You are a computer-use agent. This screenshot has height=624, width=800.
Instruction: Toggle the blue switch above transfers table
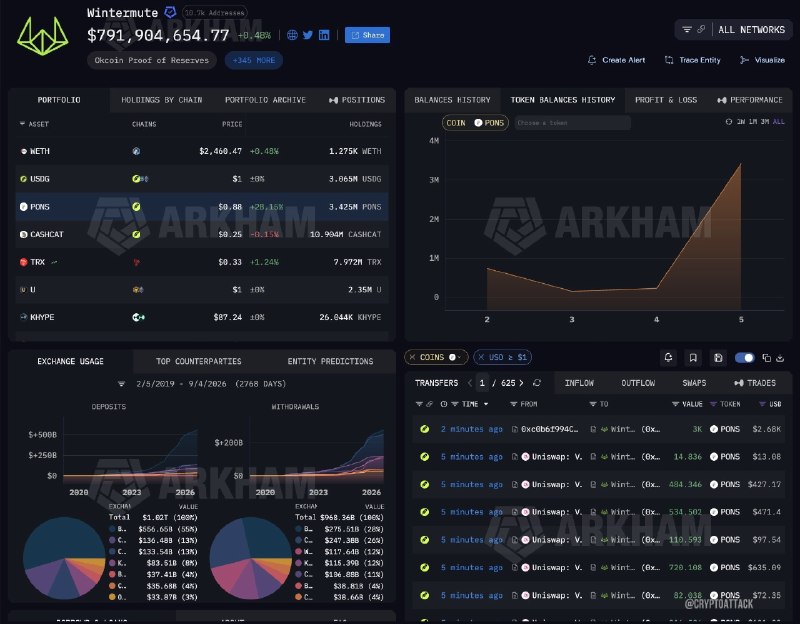(x=744, y=358)
